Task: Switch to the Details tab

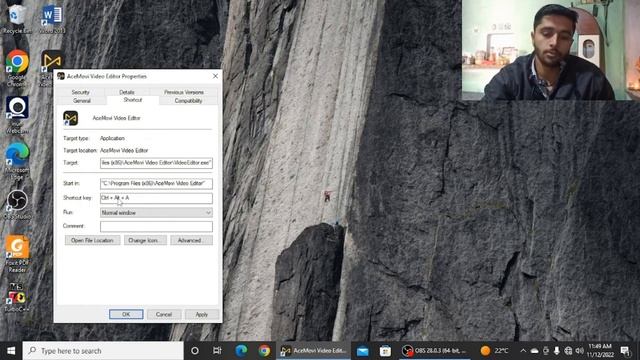Action: point(127,92)
